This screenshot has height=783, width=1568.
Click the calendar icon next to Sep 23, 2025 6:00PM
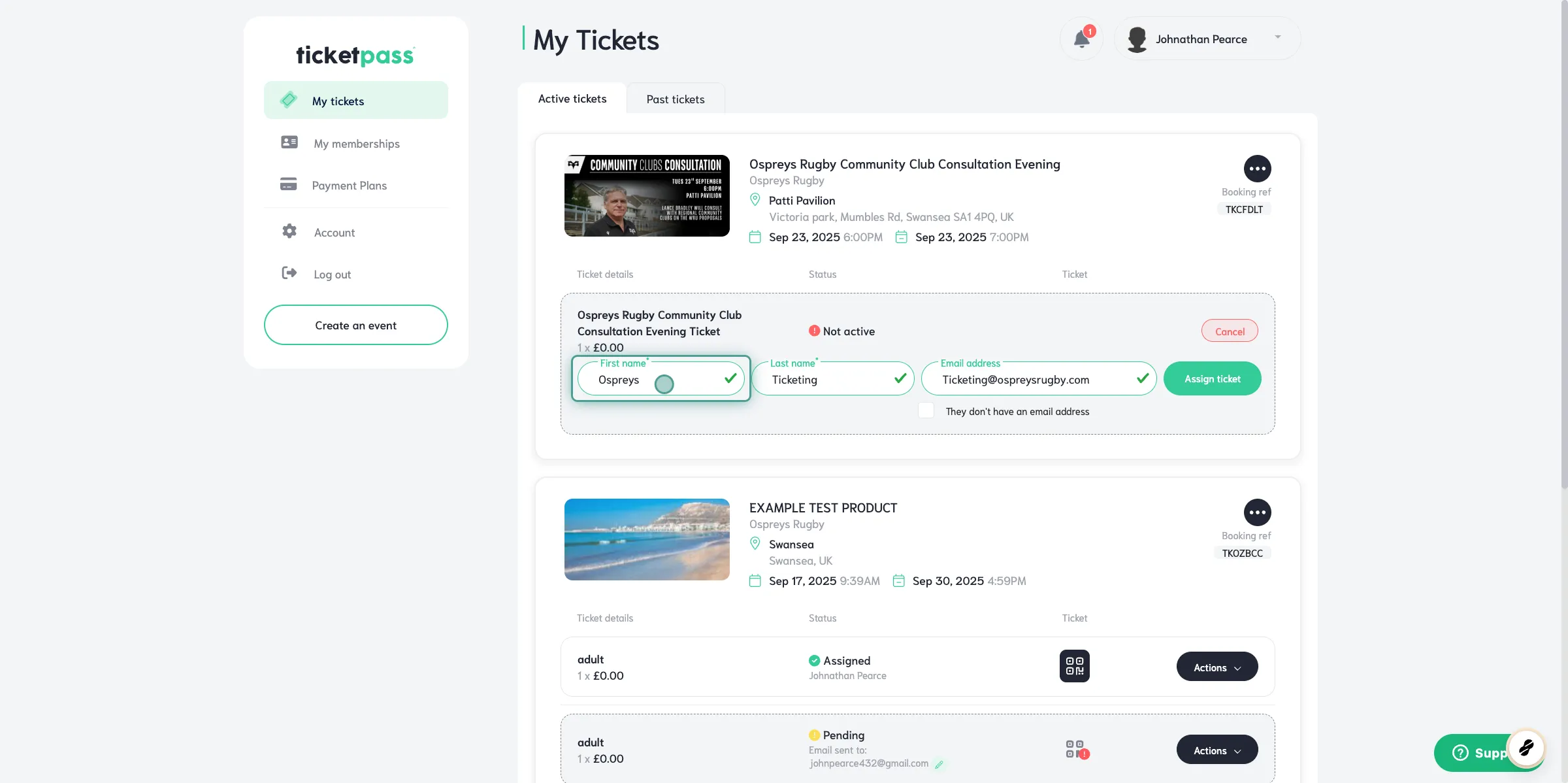(755, 237)
